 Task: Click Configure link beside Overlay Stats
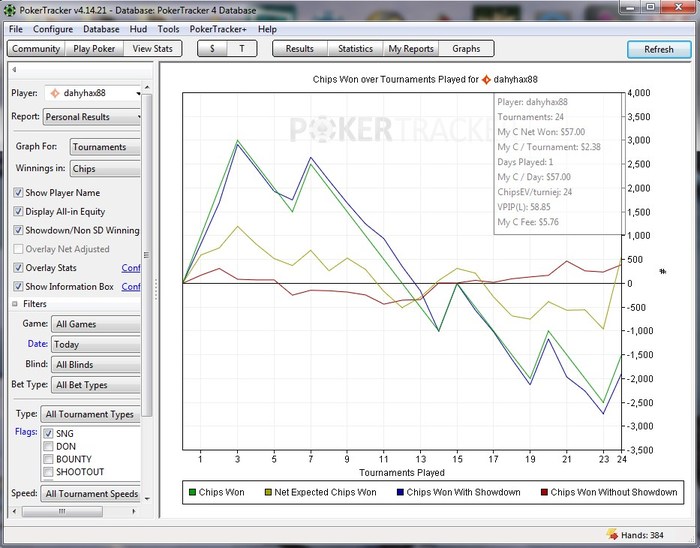[131, 268]
